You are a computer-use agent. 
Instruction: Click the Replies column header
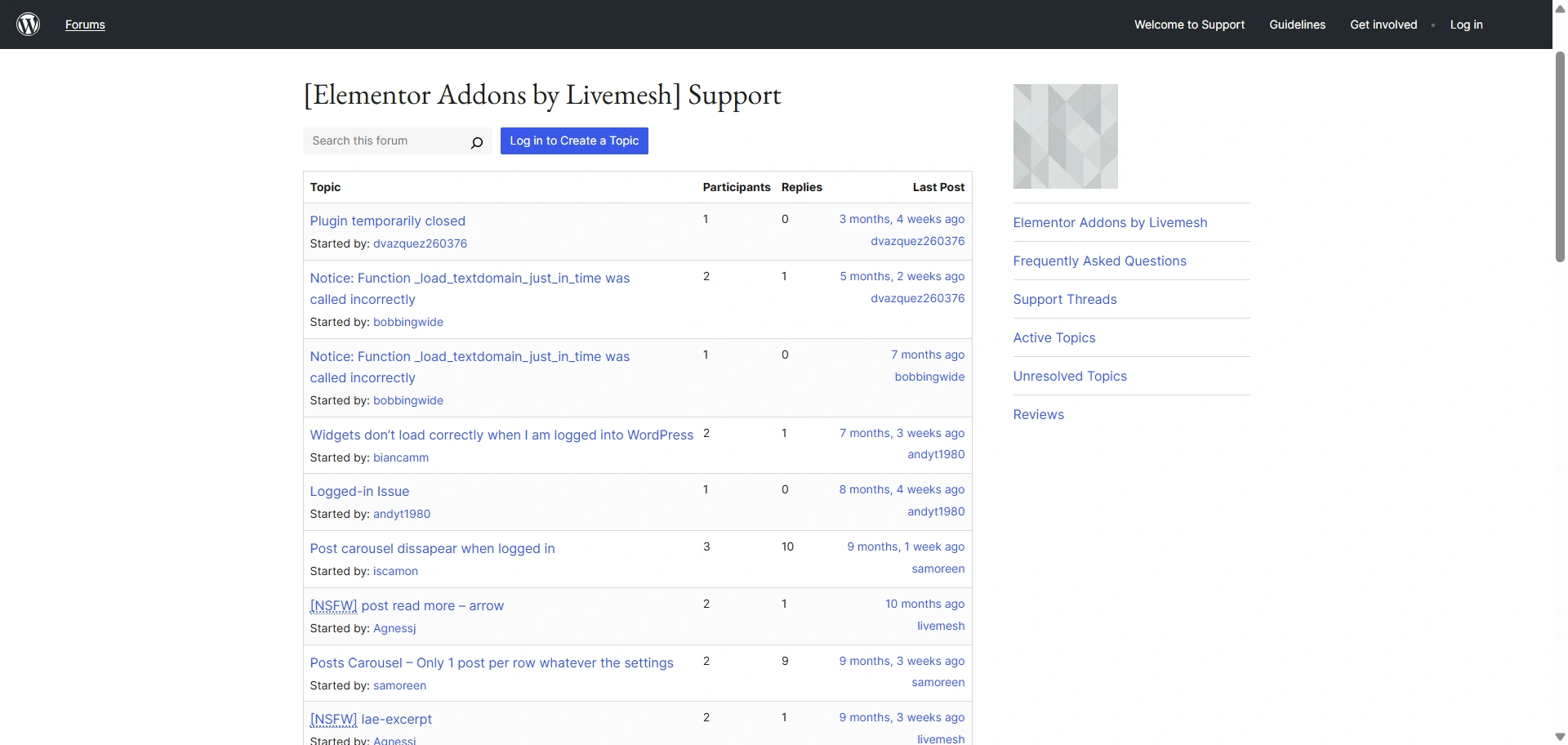pyautogui.click(x=801, y=187)
